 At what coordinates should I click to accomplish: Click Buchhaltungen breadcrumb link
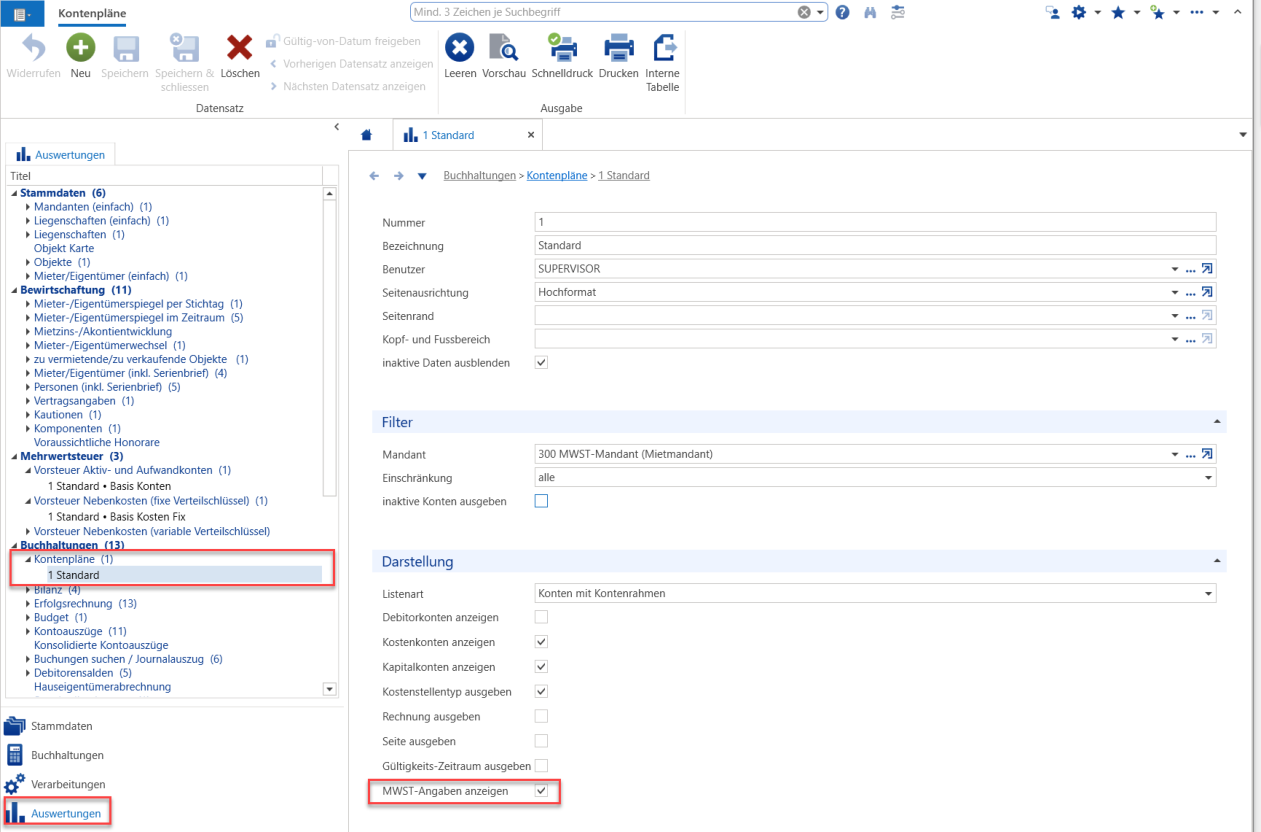[x=480, y=176]
